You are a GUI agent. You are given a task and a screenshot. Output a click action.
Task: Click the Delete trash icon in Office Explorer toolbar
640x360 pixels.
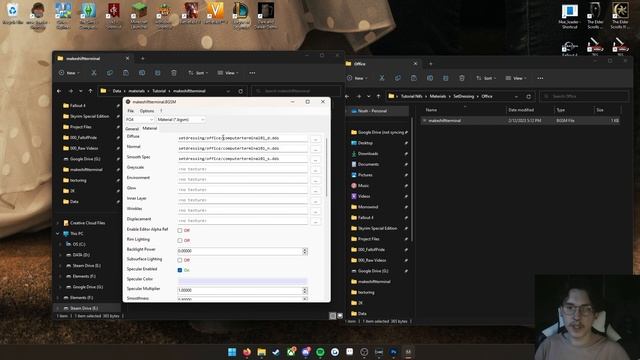pos(462,78)
